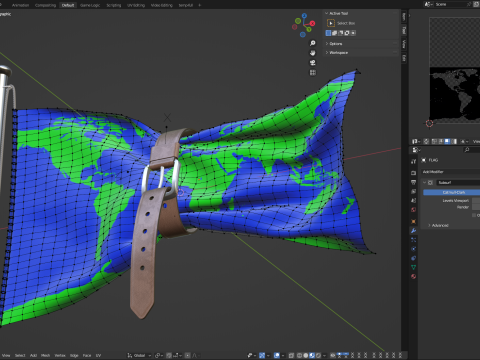Switch to the UV Editing workspace tab
Screen dimensions: 480x360
coord(136,5)
